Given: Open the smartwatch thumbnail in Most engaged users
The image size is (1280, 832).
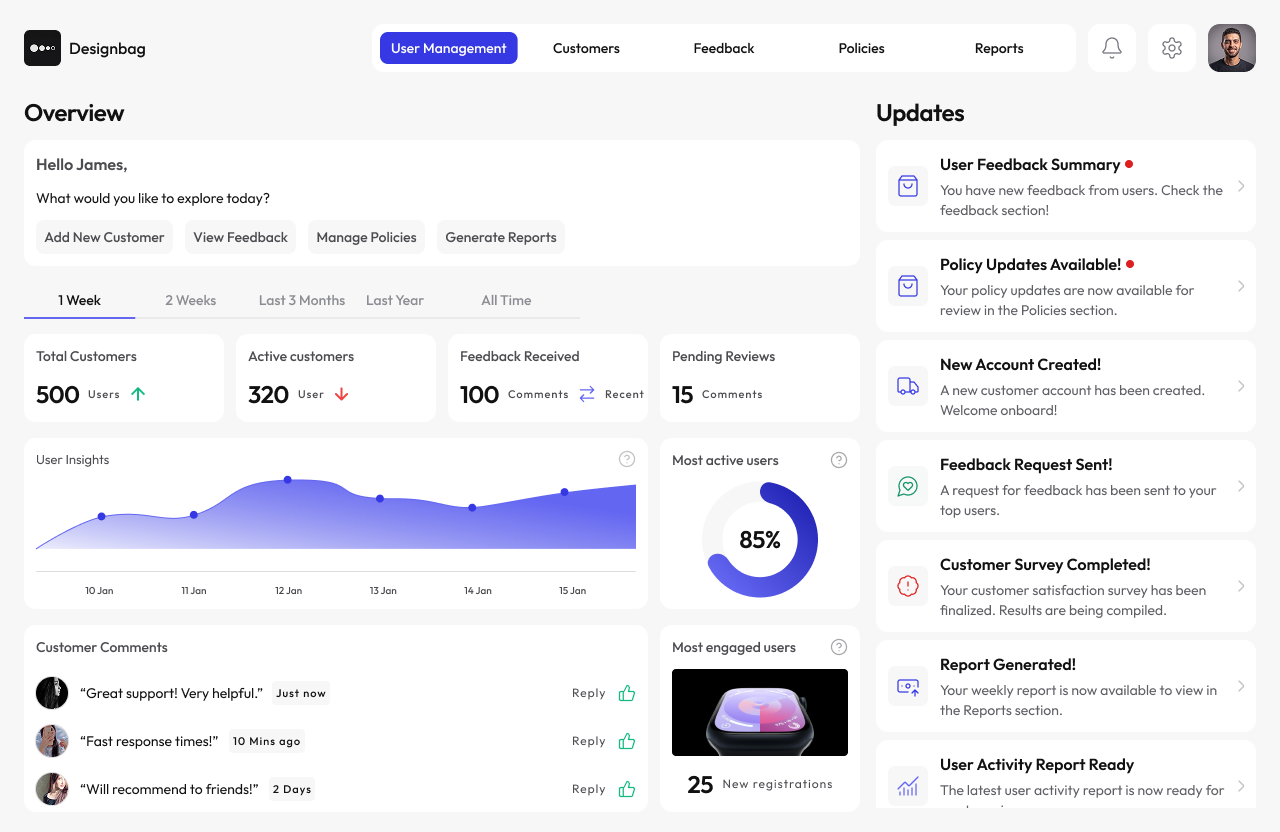Looking at the screenshot, I should click(760, 712).
